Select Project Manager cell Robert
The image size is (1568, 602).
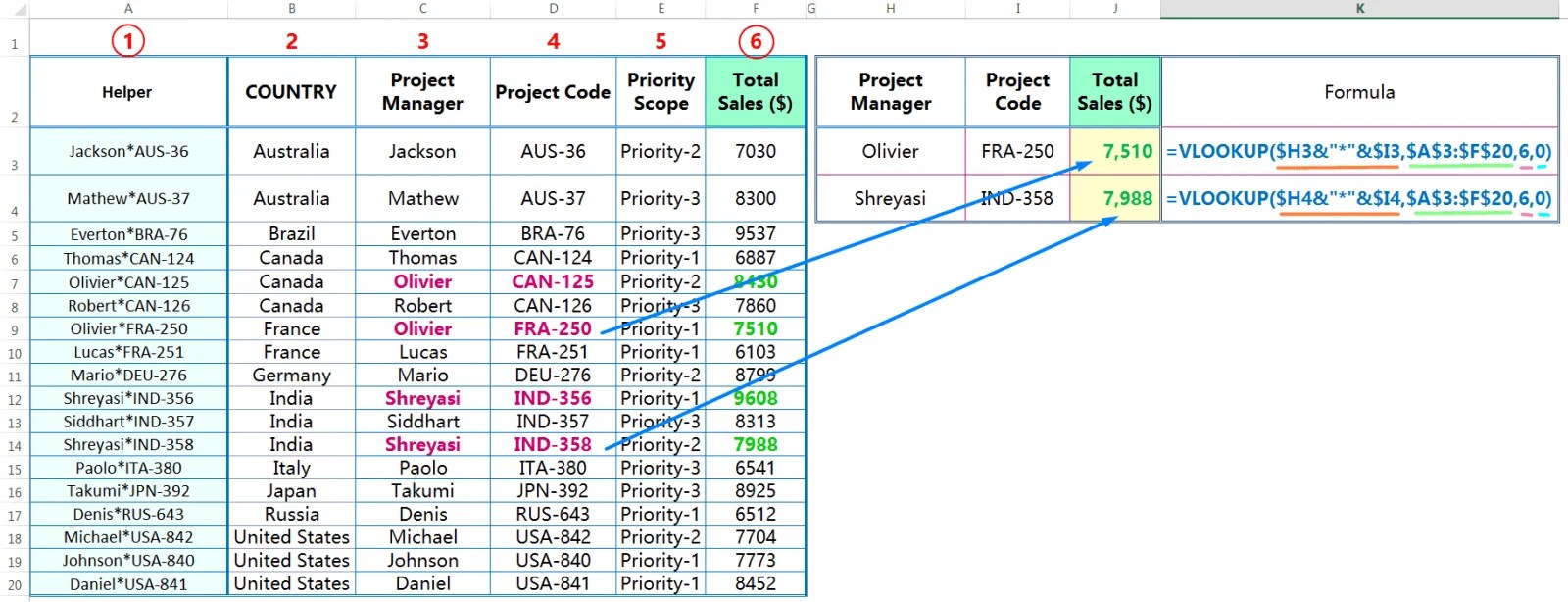(422, 306)
